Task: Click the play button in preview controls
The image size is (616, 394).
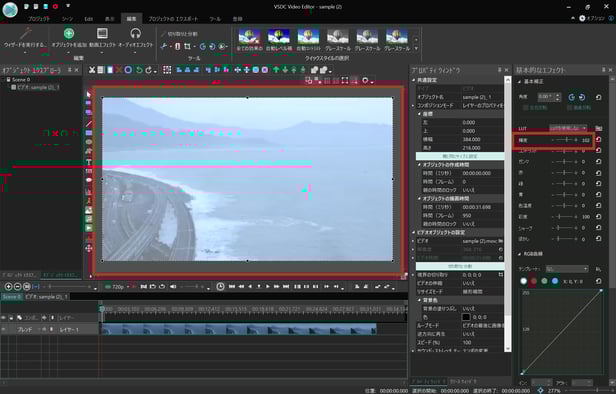Action: point(268,287)
